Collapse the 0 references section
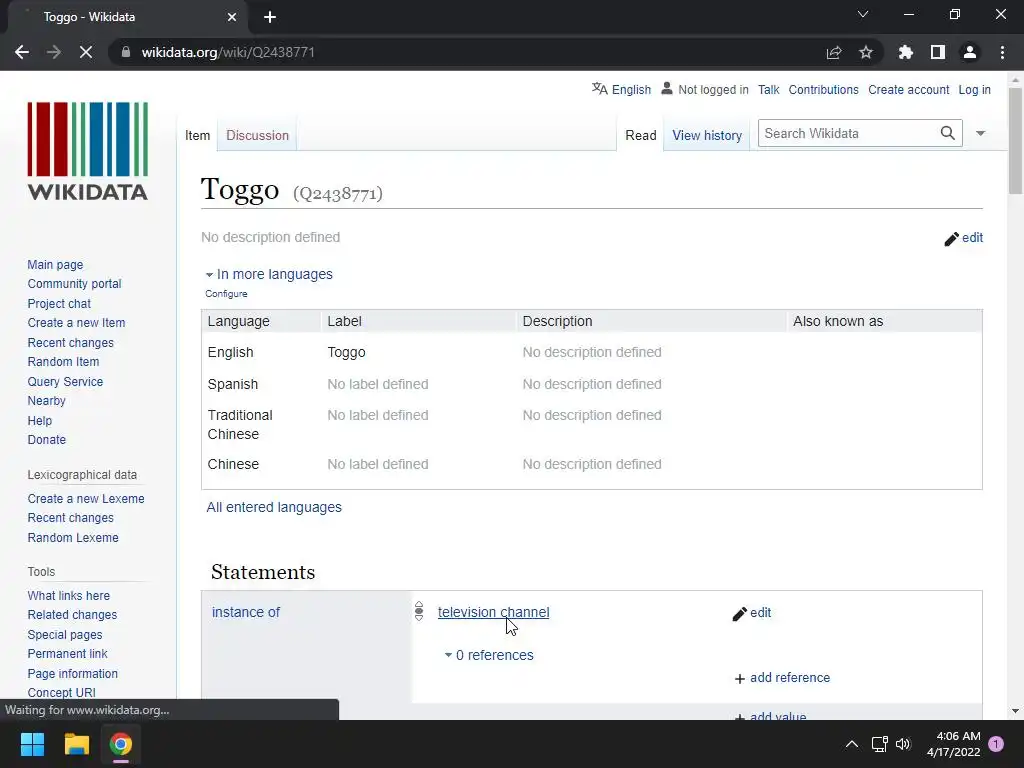This screenshot has height=768, width=1024. [x=489, y=655]
